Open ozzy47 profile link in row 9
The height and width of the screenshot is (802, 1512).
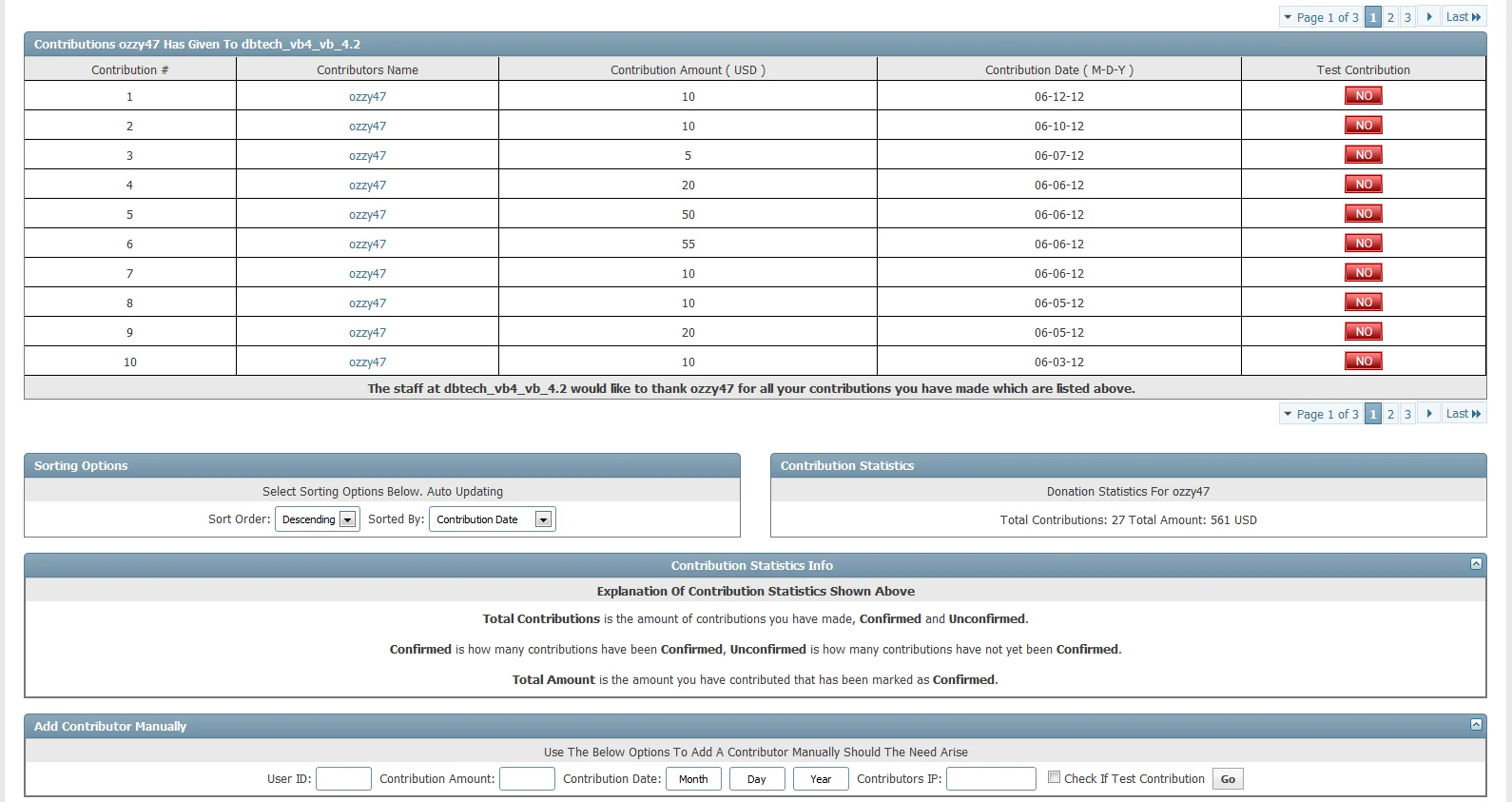tap(367, 333)
